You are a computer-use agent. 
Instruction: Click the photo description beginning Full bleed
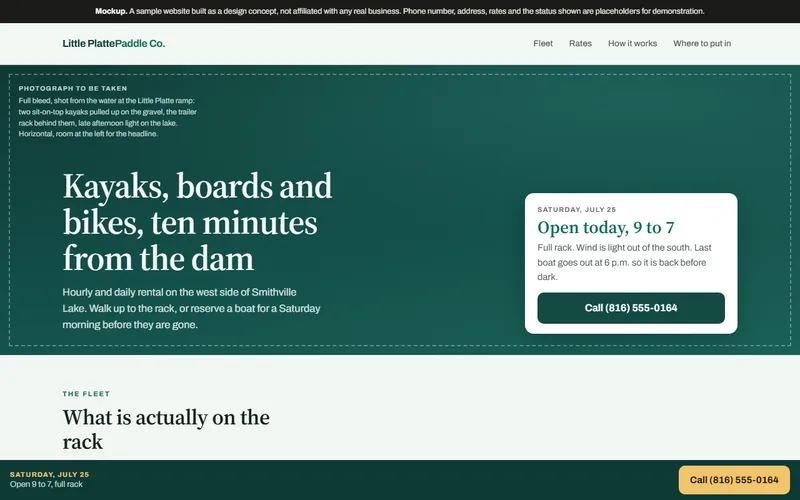click(108, 117)
